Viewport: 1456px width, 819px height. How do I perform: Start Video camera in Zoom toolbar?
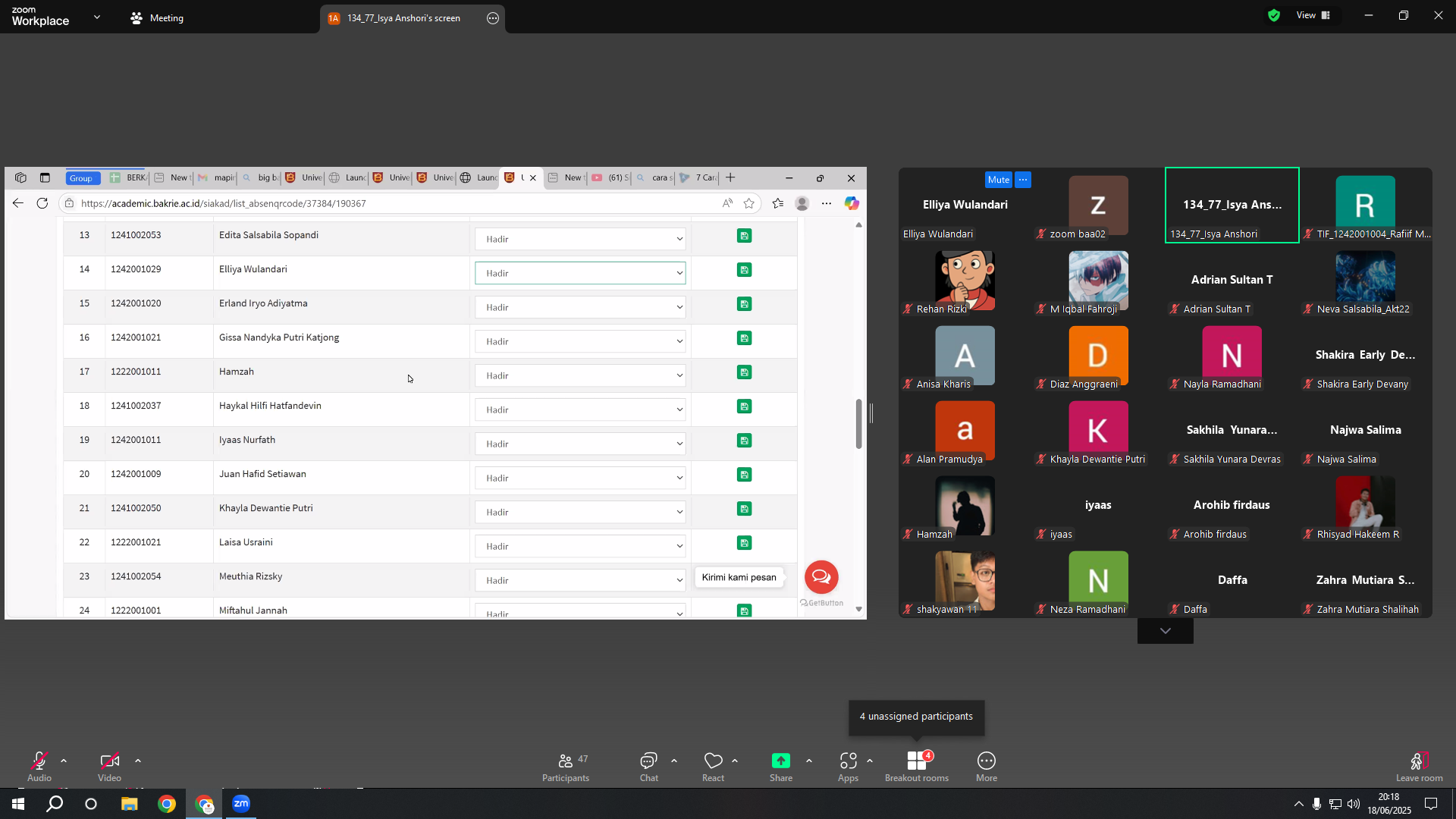tap(109, 766)
